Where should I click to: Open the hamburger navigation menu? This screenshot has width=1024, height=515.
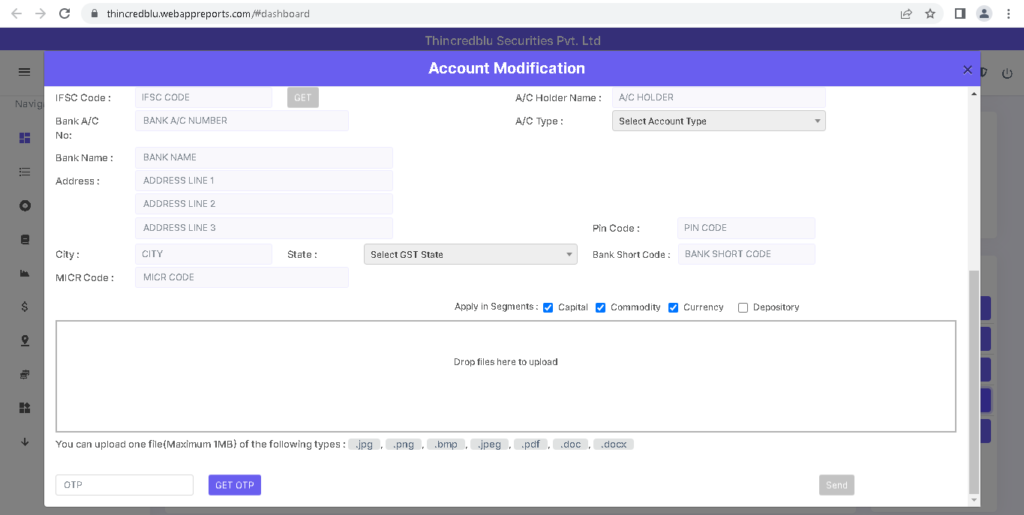point(24,72)
